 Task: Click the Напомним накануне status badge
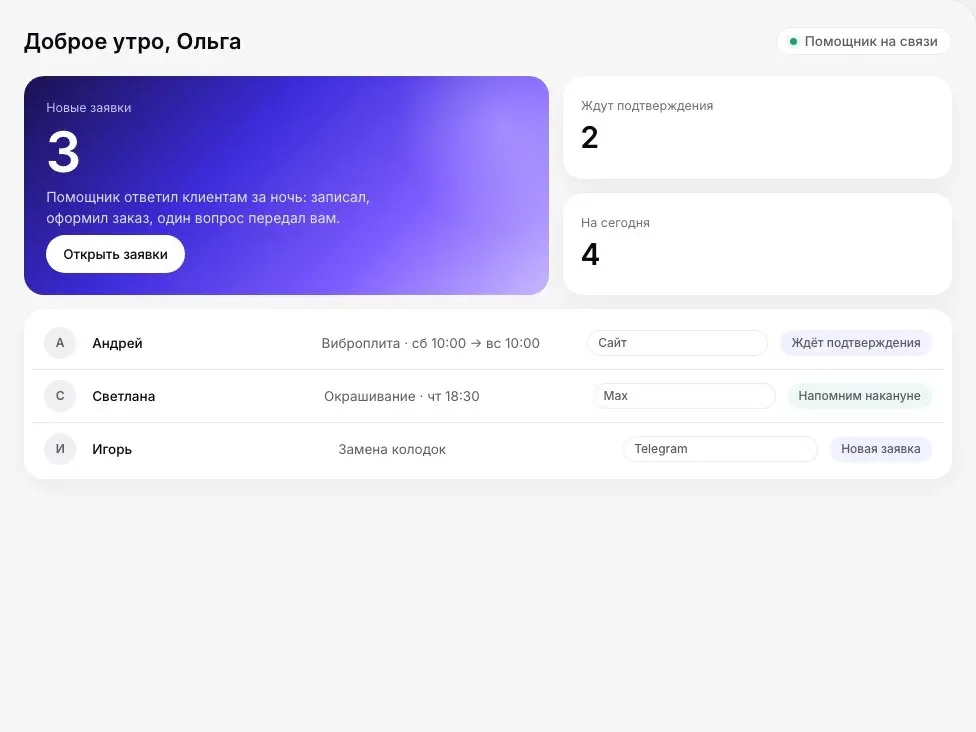[x=860, y=396]
